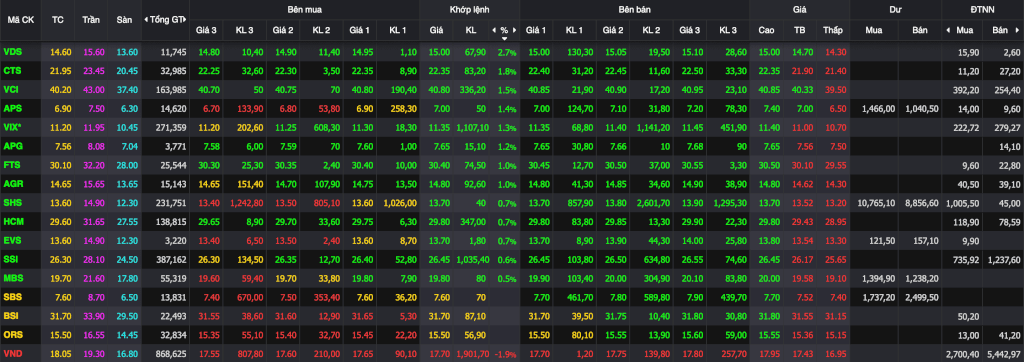Select the Bên mua column group
The width and height of the screenshot is (1024, 362).
point(304,10)
